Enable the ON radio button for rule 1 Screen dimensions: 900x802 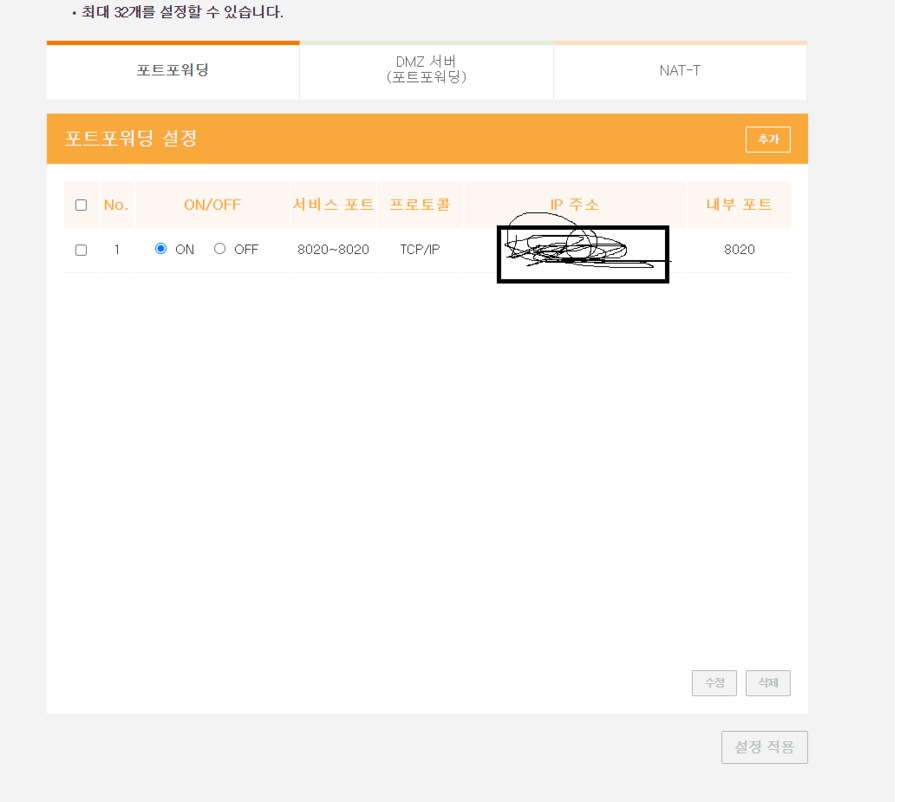[x=160, y=249]
